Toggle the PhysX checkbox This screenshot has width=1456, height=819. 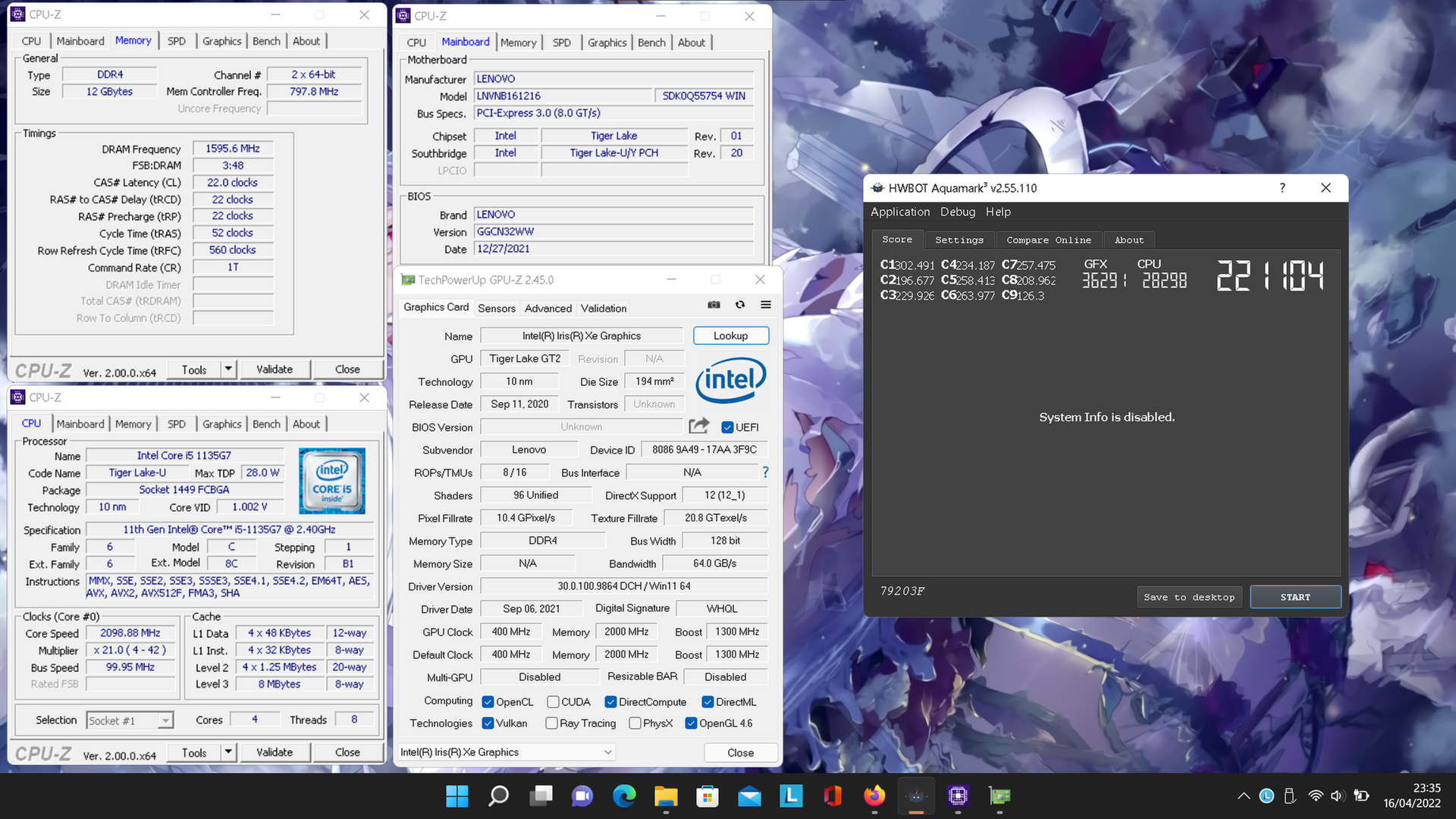(x=635, y=723)
